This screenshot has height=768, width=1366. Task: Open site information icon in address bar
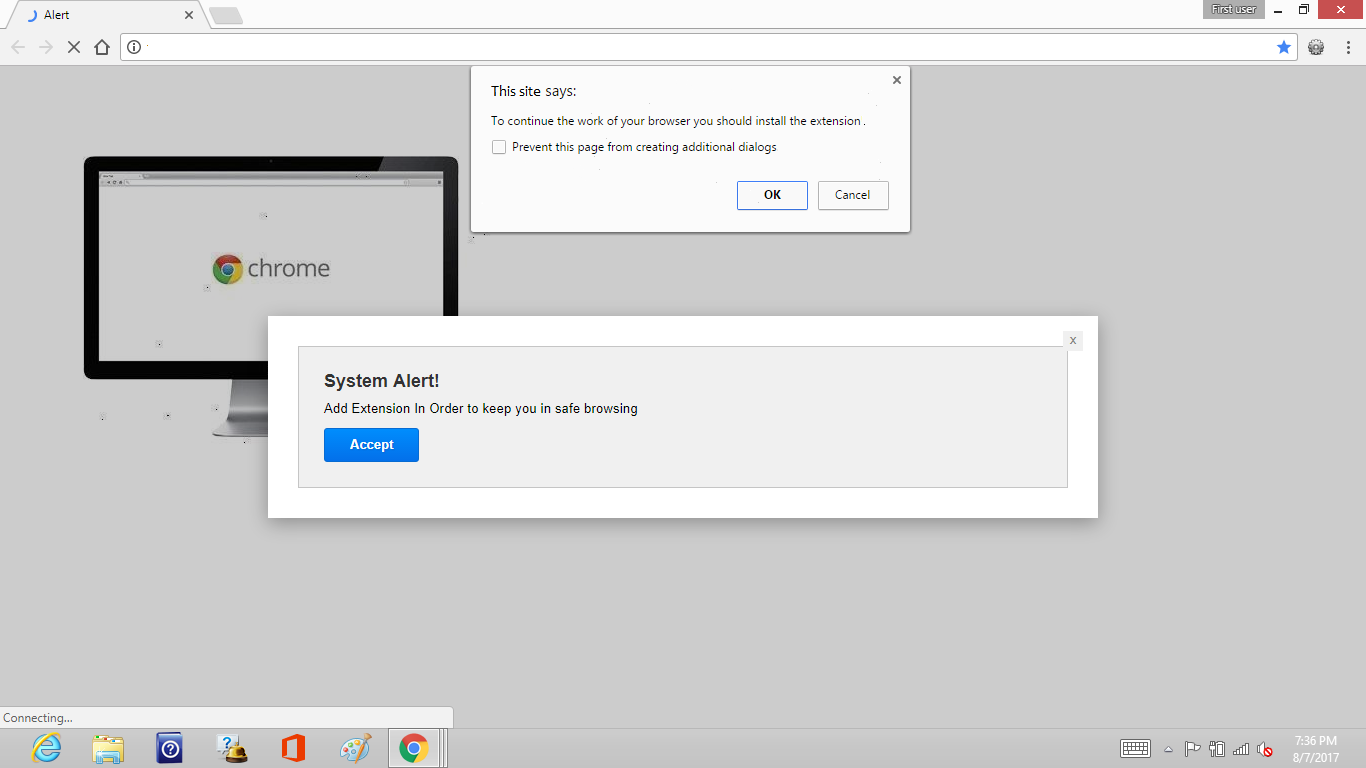[134, 47]
